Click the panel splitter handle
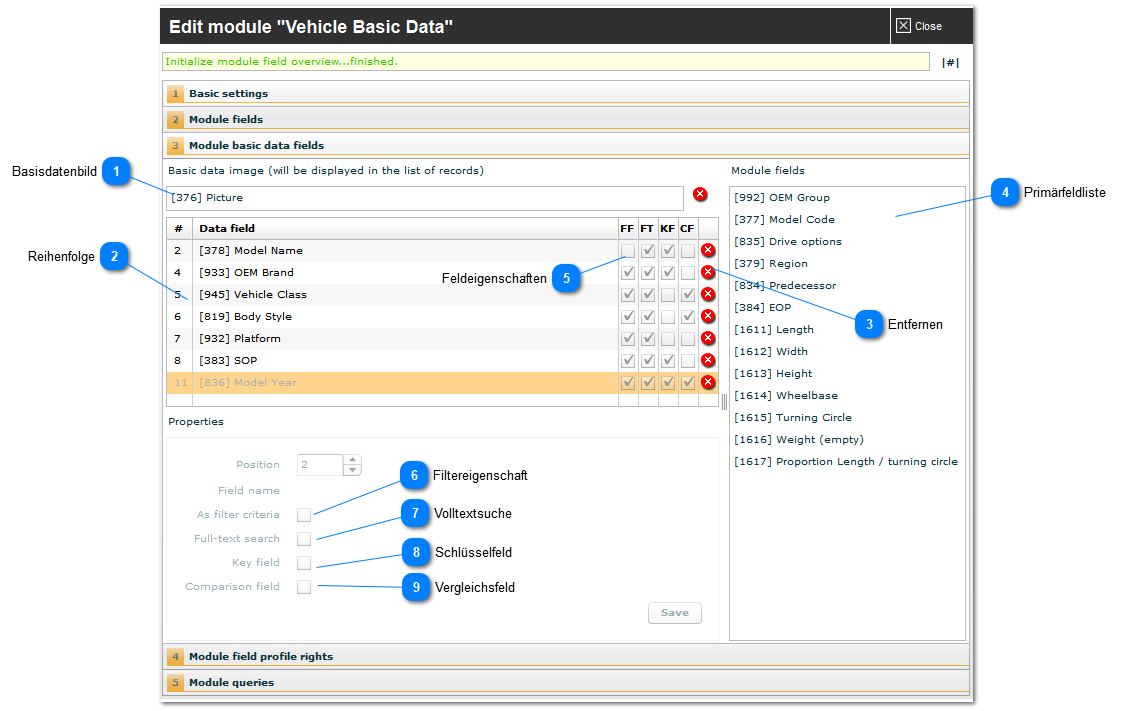This screenshot has width=1122, height=711. tap(724, 401)
